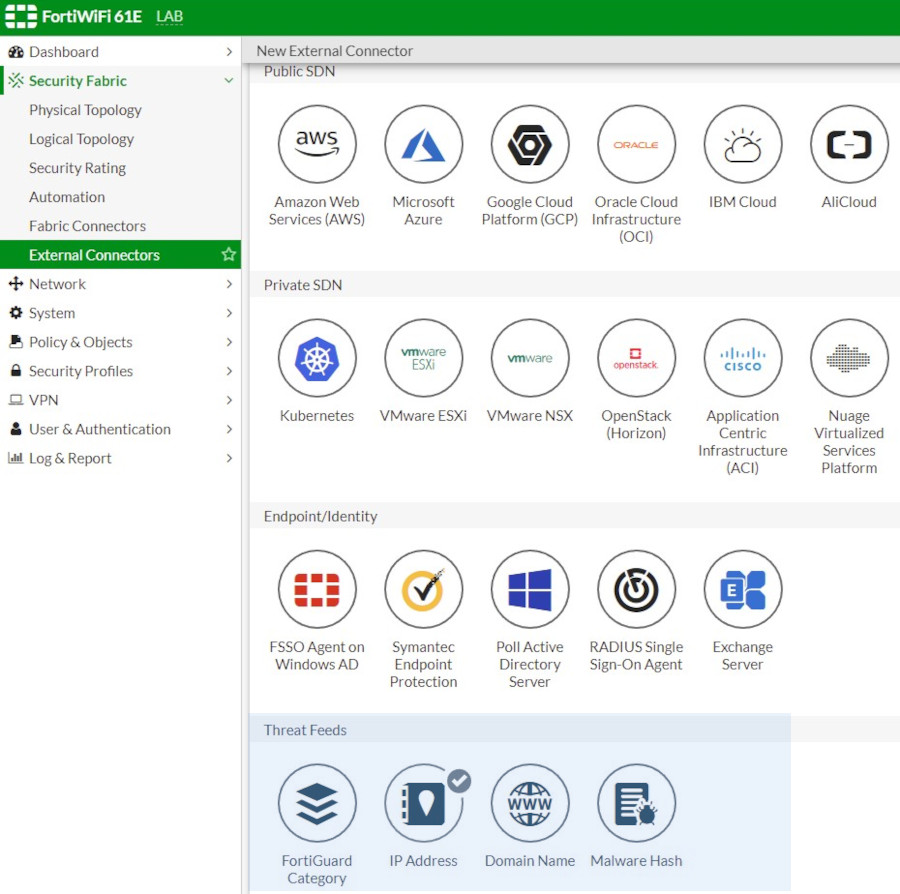Expand the Policy & Objects chevron
This screenshot has width=900, height=894.
coord(229,342)
